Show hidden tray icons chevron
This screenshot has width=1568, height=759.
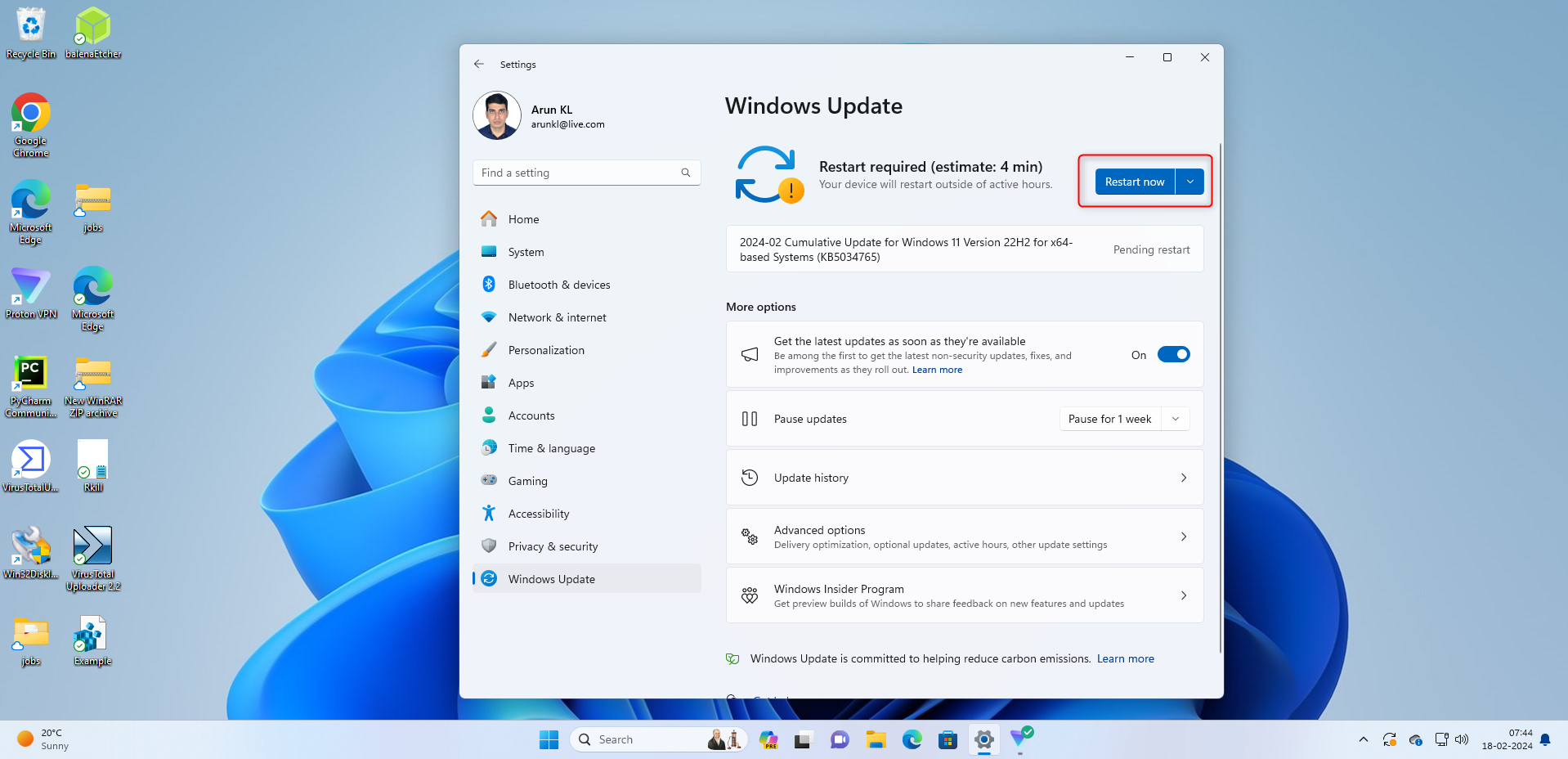1364,739
